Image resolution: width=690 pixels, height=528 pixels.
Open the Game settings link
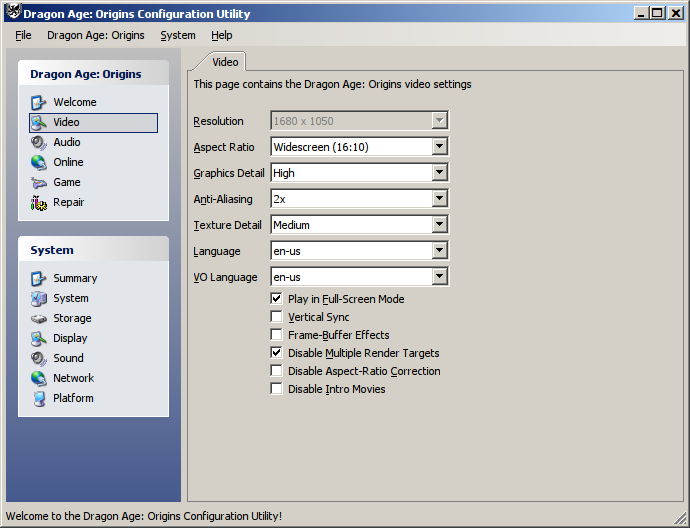click(x=67, y=182)
